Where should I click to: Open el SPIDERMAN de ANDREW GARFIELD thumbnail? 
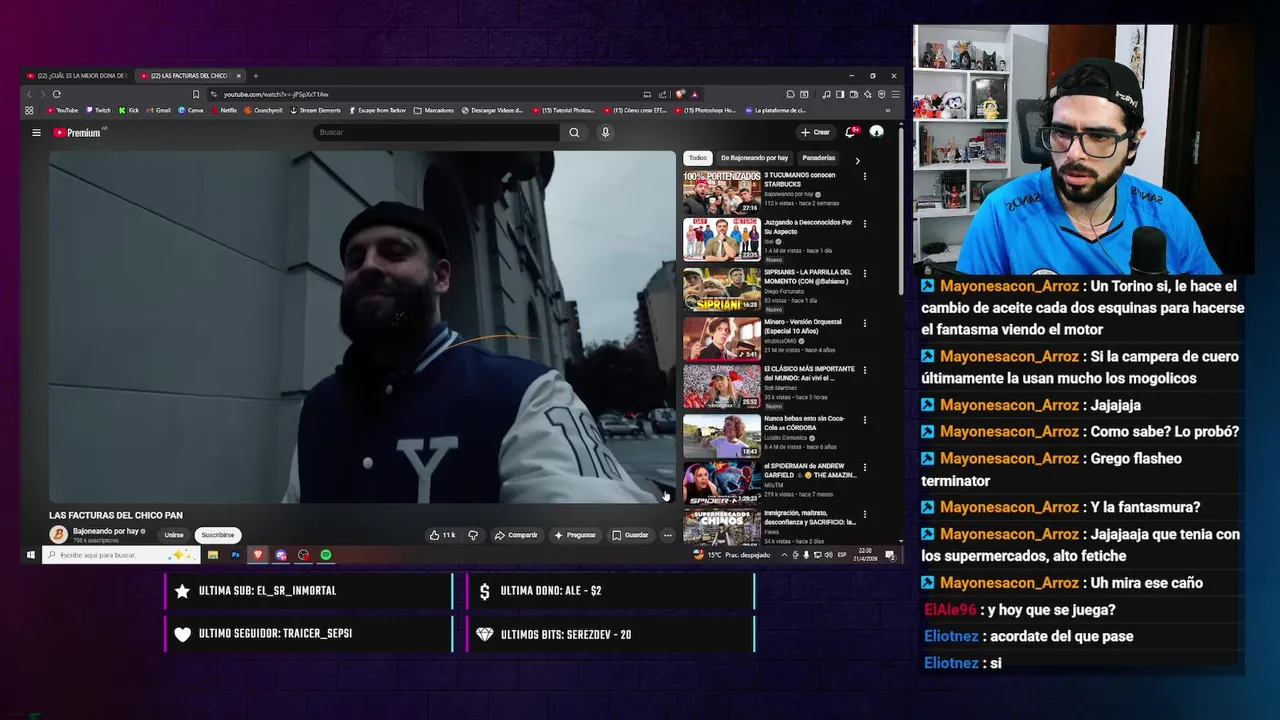coord(722,482)
